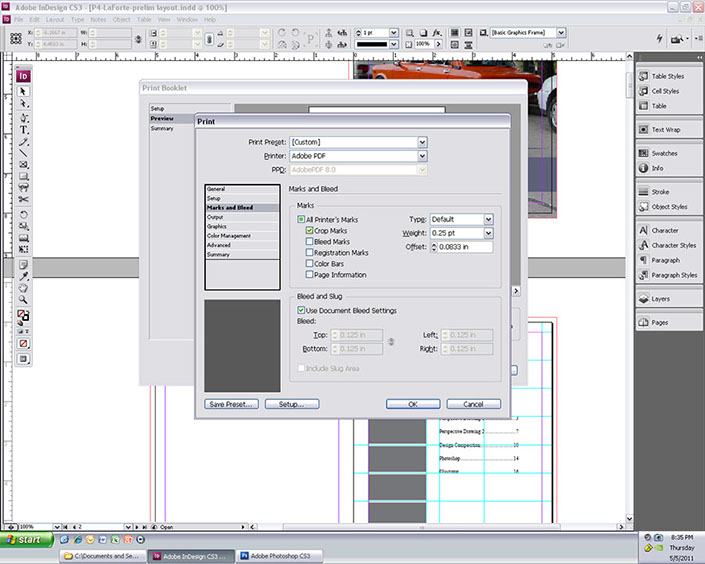Uncheck the Crop Marks checkbox

(309, 230)
